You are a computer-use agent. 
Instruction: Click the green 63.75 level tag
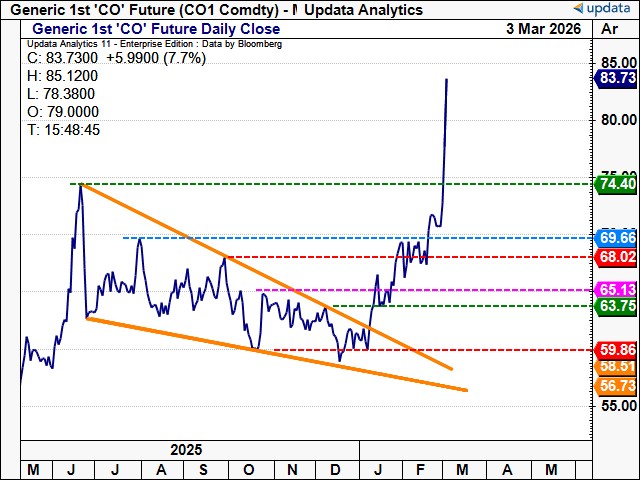coord(616,306)
